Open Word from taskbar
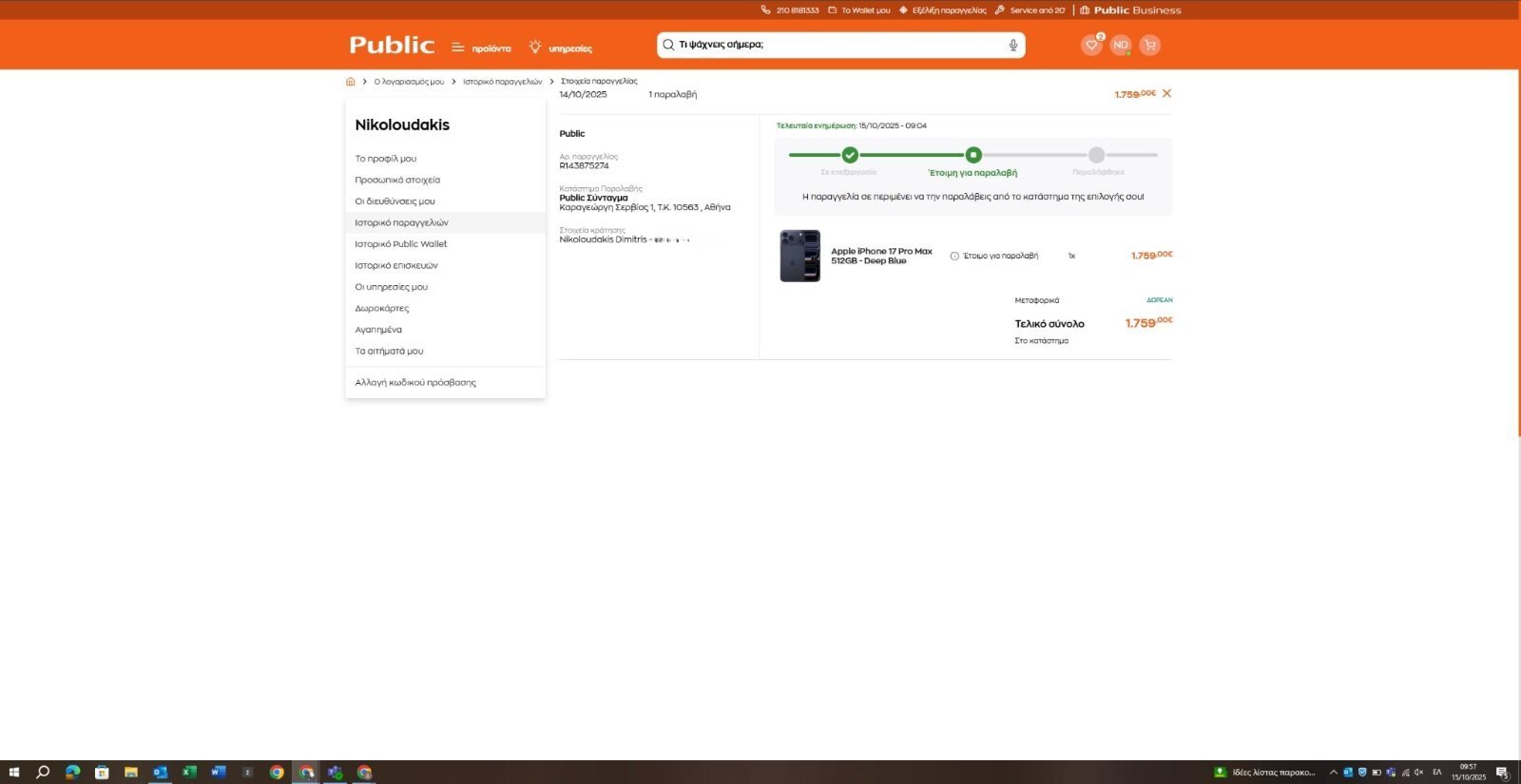 219,773
